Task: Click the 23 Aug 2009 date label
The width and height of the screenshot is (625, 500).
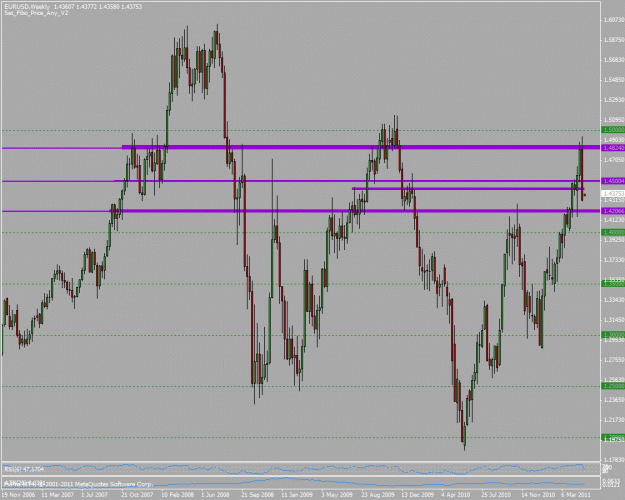Action: tap(377, 495)
